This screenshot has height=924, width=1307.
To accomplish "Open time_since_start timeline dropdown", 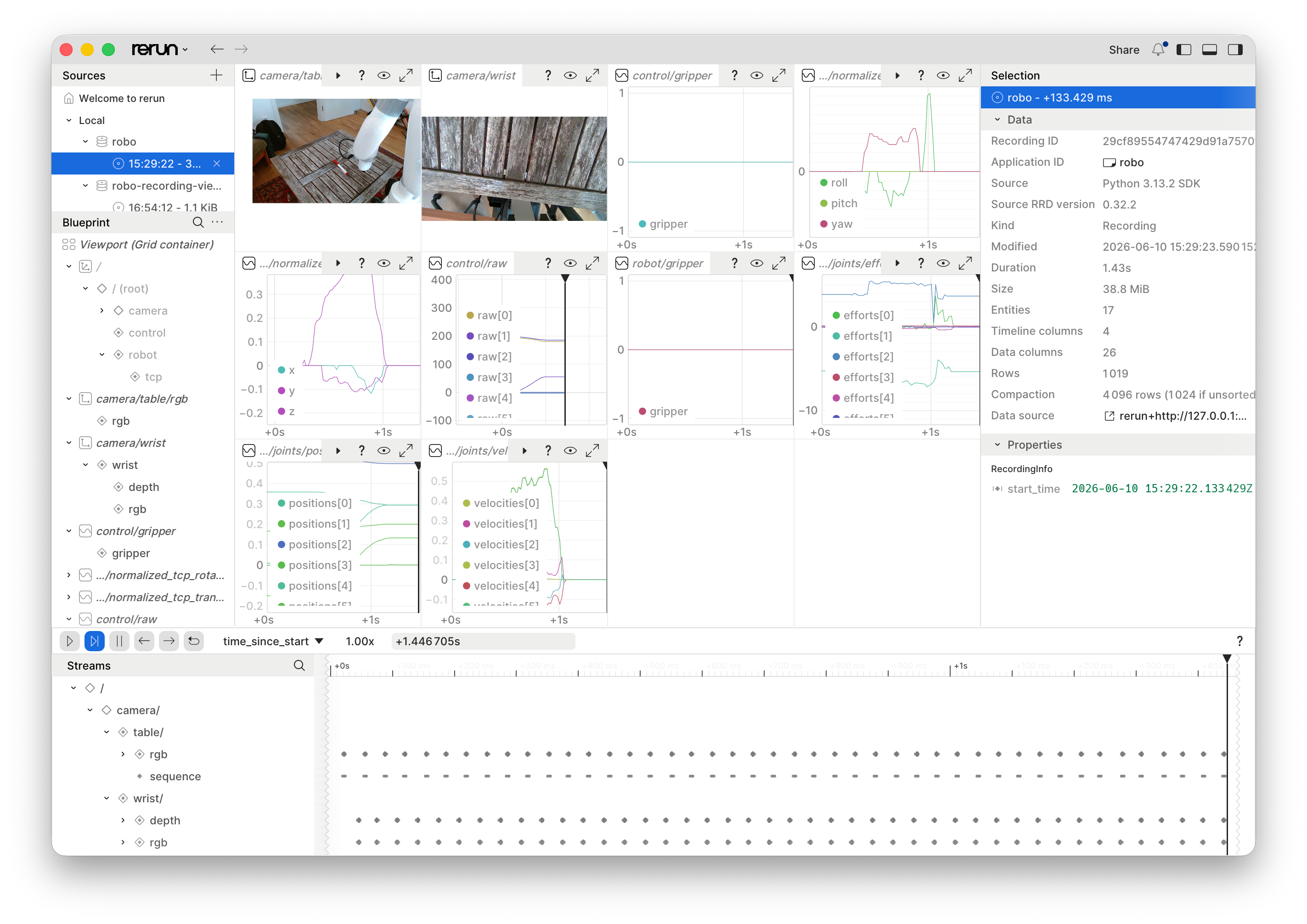I will click(x=273, y=641).
